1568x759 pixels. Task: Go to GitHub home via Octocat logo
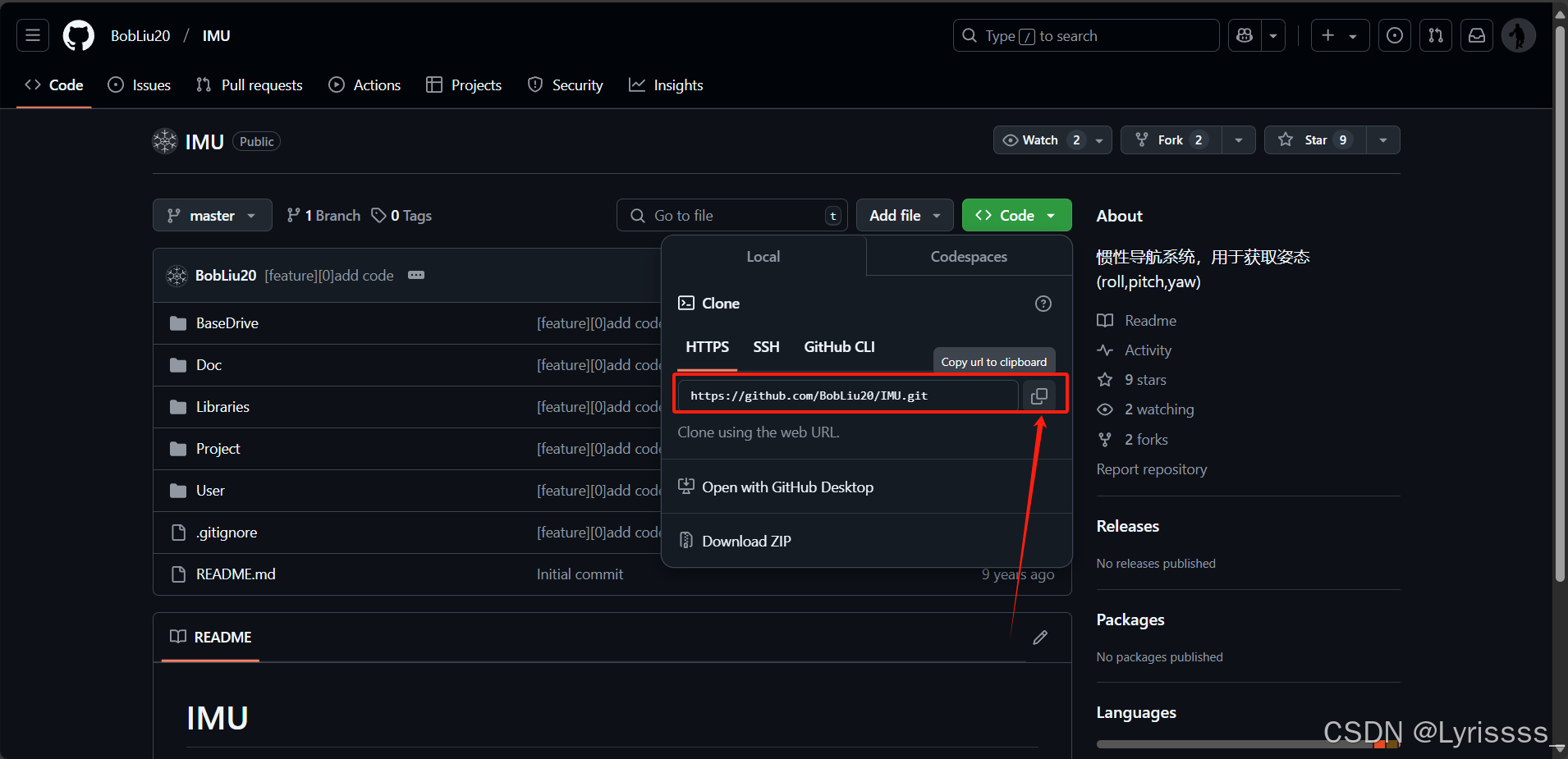tap(79, 35)
